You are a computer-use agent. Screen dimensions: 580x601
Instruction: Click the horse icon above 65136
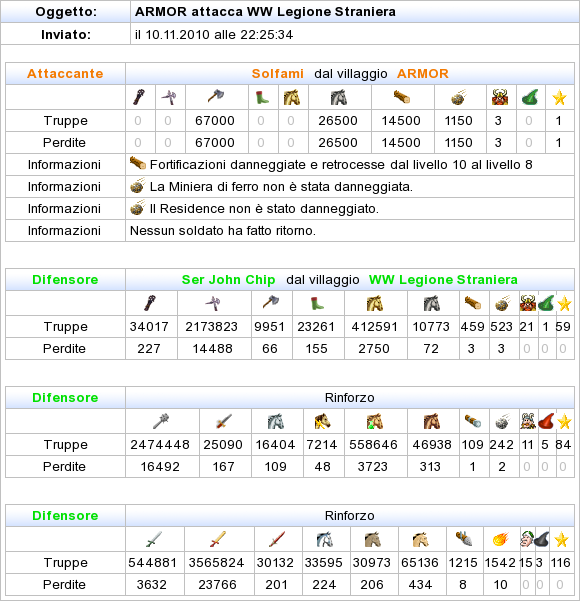click(421, 539)
